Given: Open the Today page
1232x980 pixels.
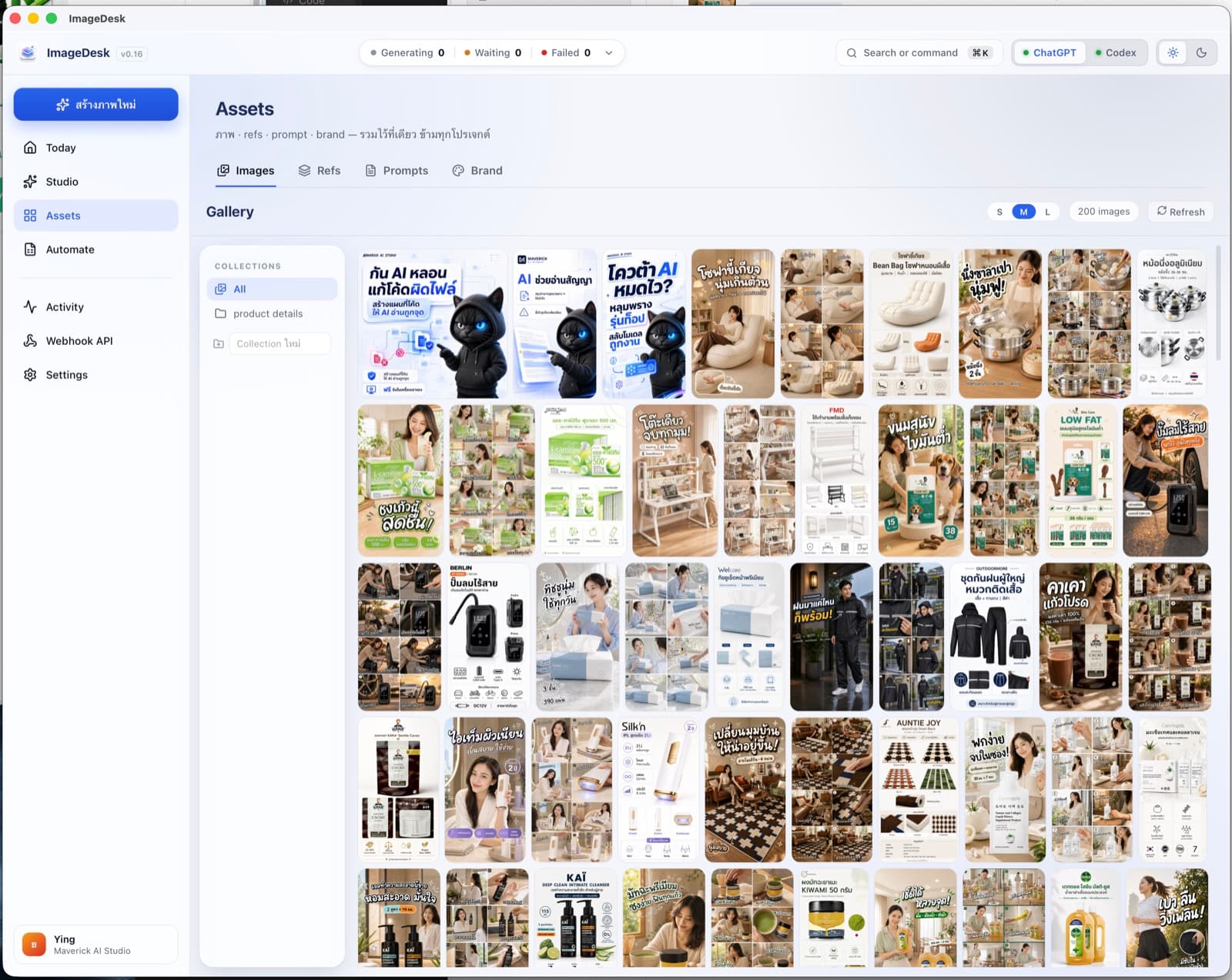Looking at the screenshot, I should pyautogui.click(x=95, y=148).
